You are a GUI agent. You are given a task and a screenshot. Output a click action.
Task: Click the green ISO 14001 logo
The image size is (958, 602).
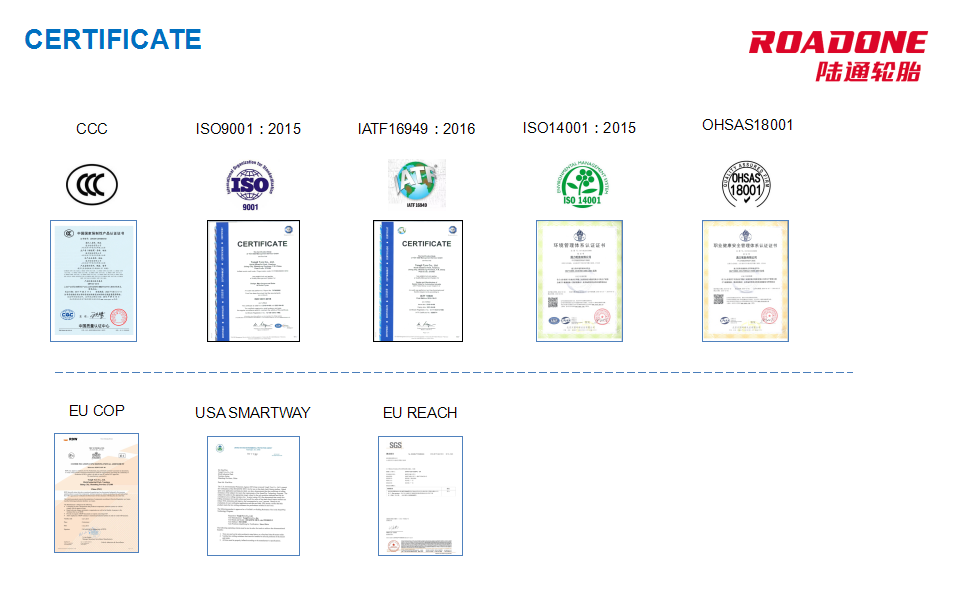pos(582,184)
